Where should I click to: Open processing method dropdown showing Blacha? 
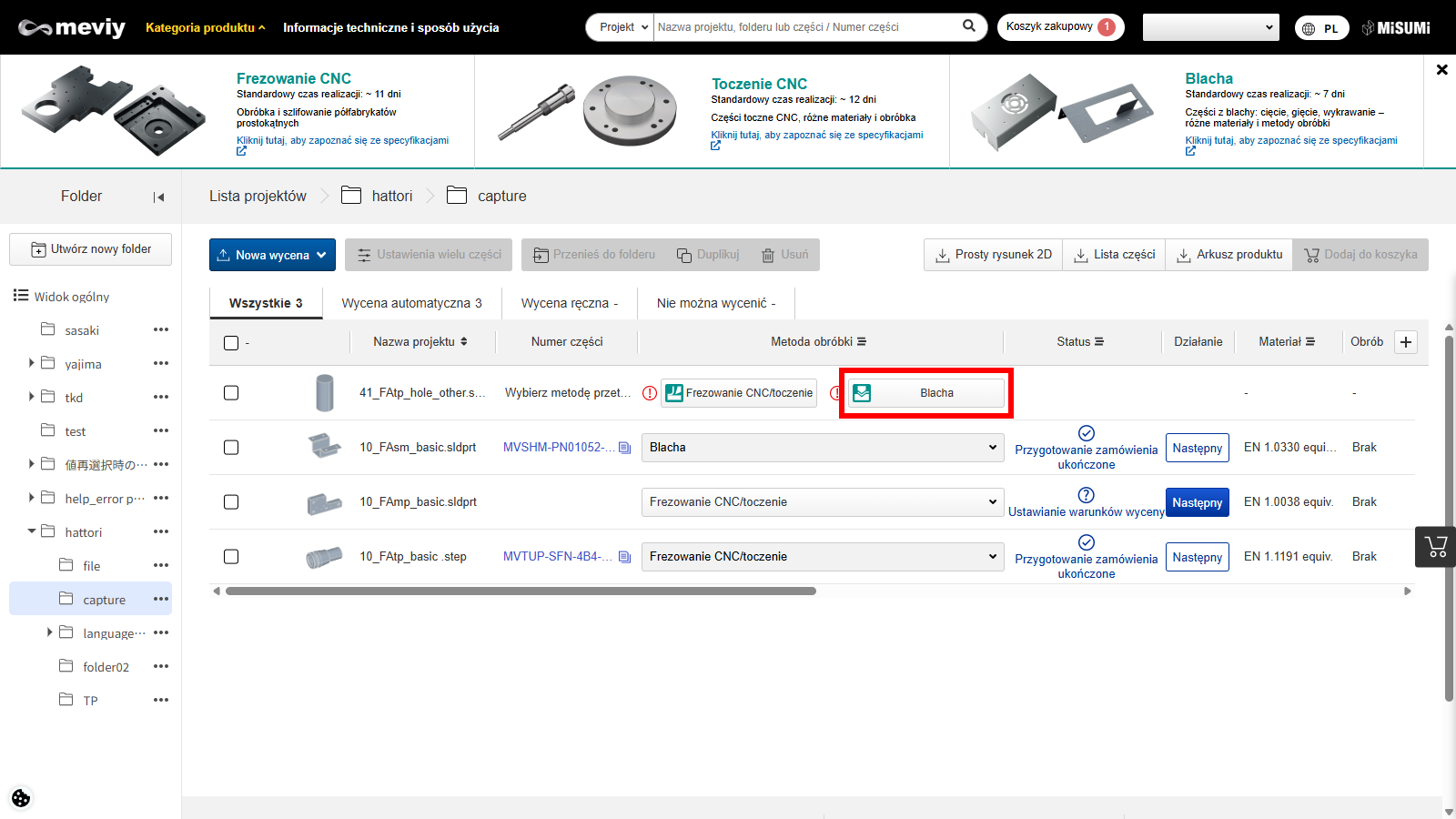click(x=823, y=448)
